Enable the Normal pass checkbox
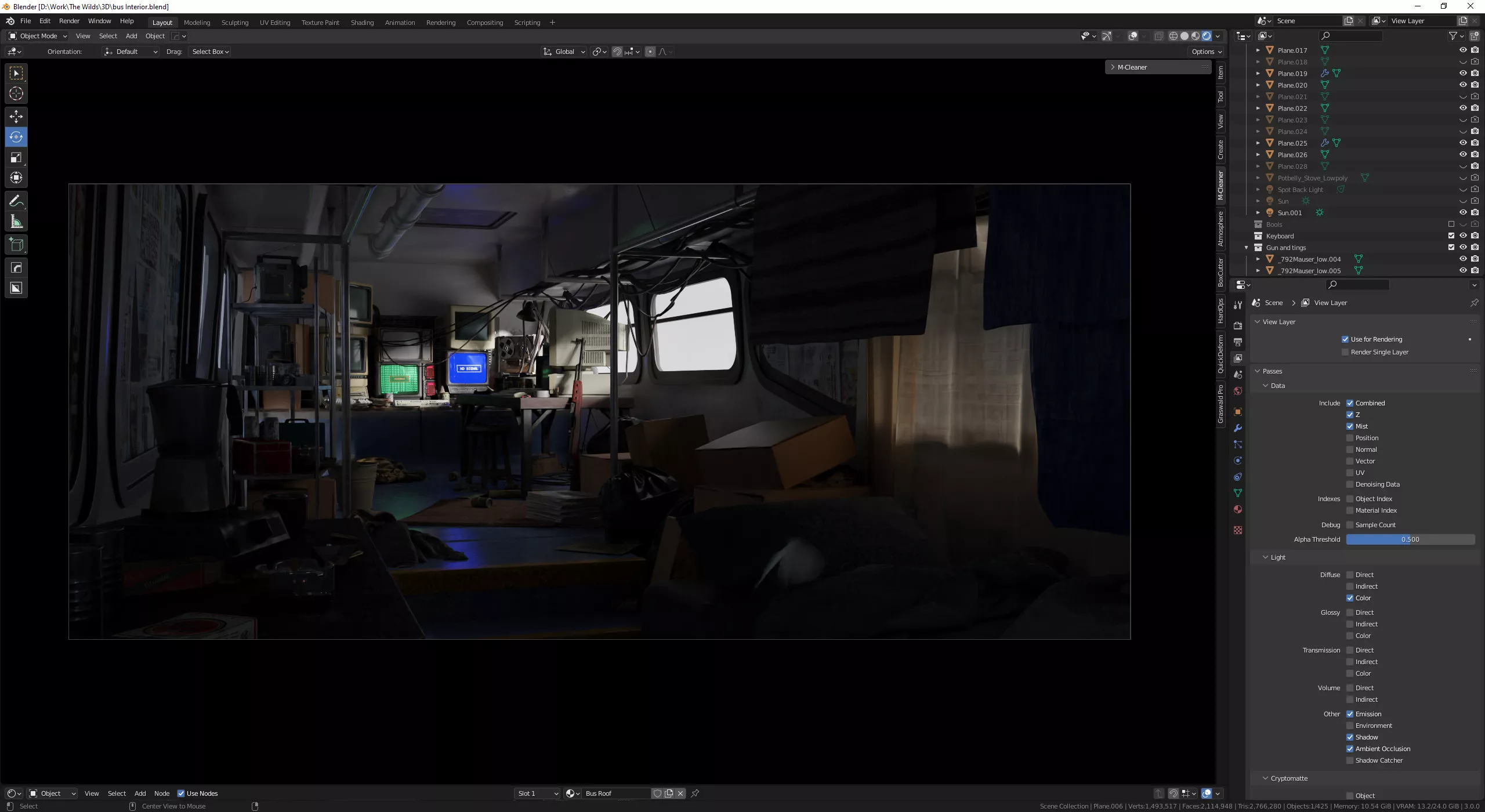1485x812 pixels. pos(1350,449)
